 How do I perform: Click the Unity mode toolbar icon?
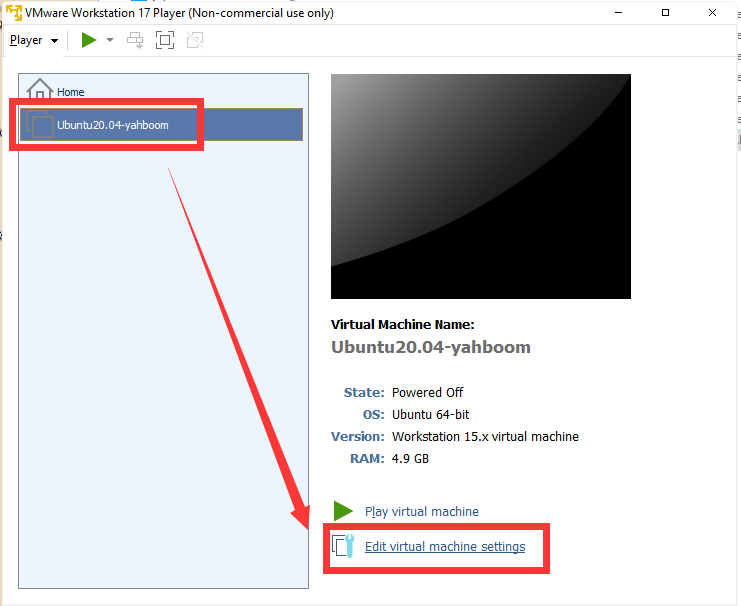pyautogui.click(x=195, y=40)
